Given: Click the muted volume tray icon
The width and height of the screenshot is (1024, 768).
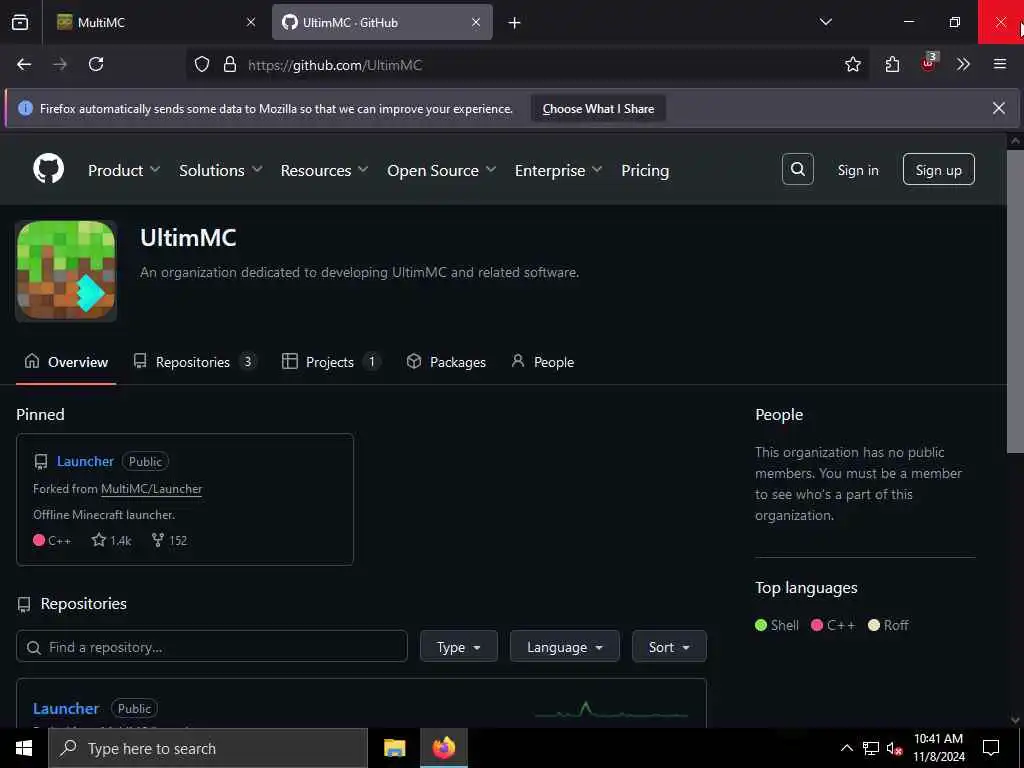Looking at the screenshot, I should coord(894,748).
